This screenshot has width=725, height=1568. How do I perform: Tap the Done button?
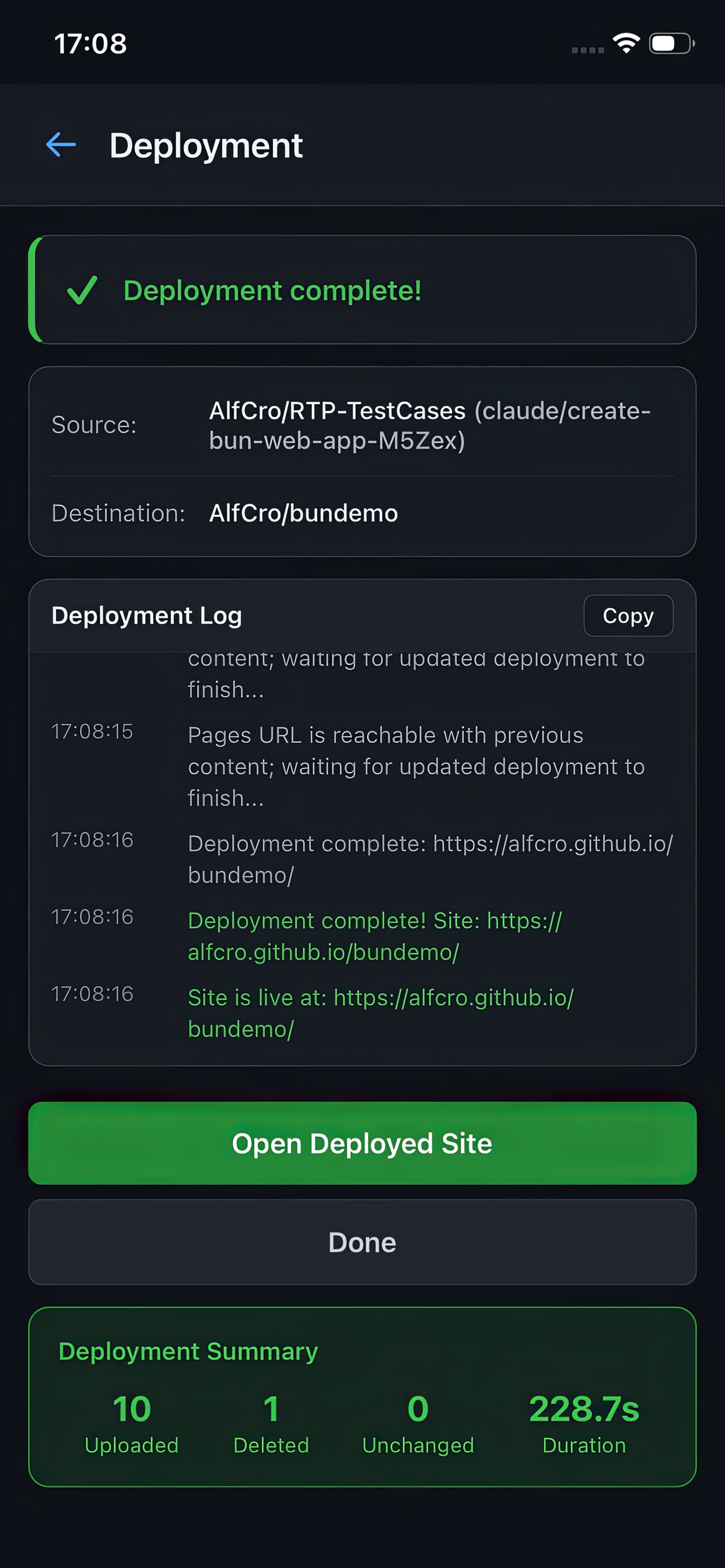pos(362,1242)
